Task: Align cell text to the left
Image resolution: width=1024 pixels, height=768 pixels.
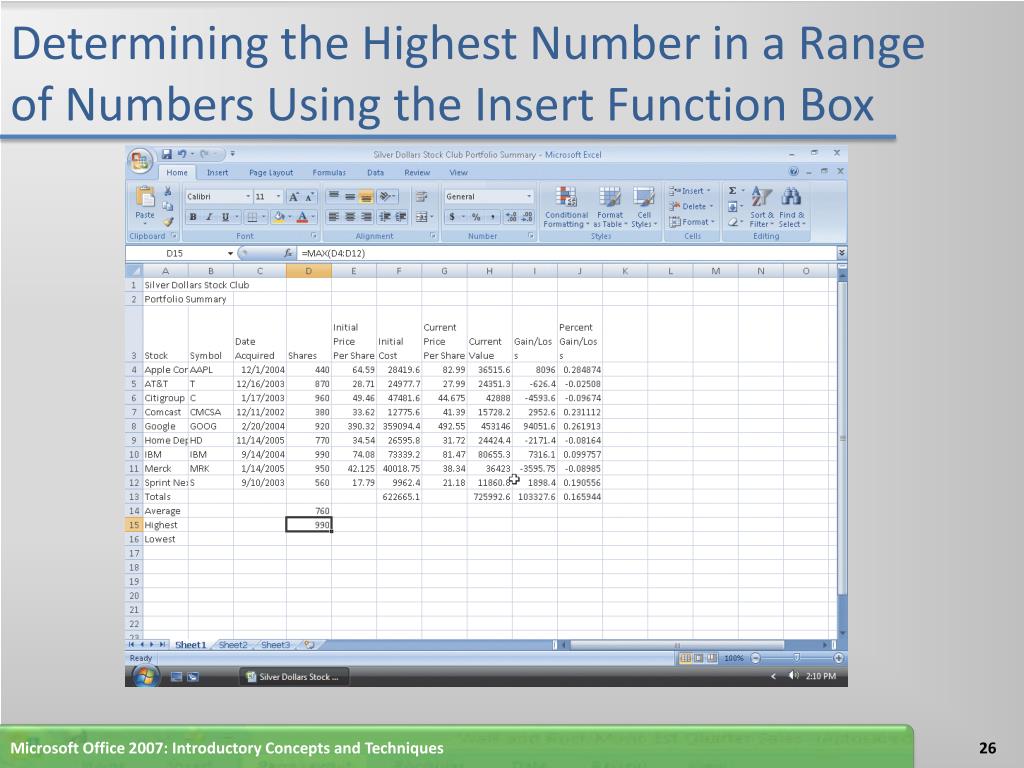Action: (x=334, y=217)
